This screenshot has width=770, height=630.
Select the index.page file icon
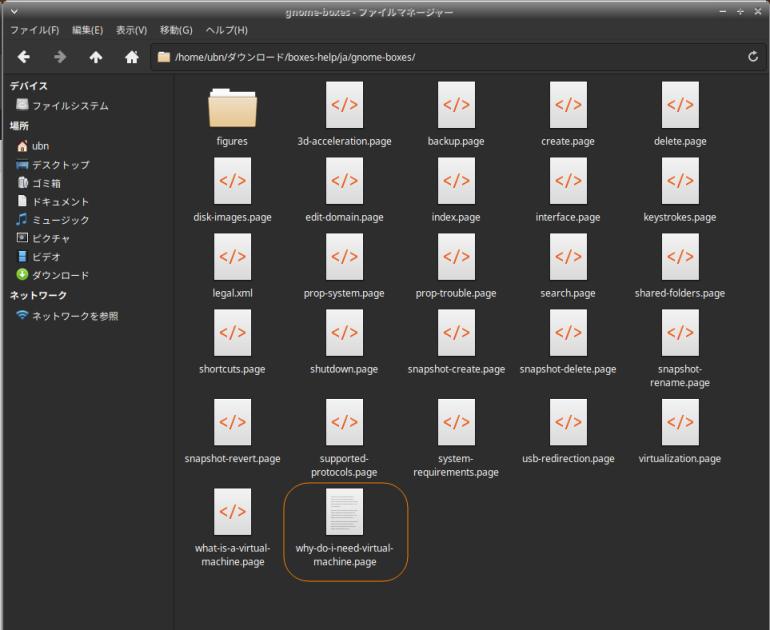point(456,181)
